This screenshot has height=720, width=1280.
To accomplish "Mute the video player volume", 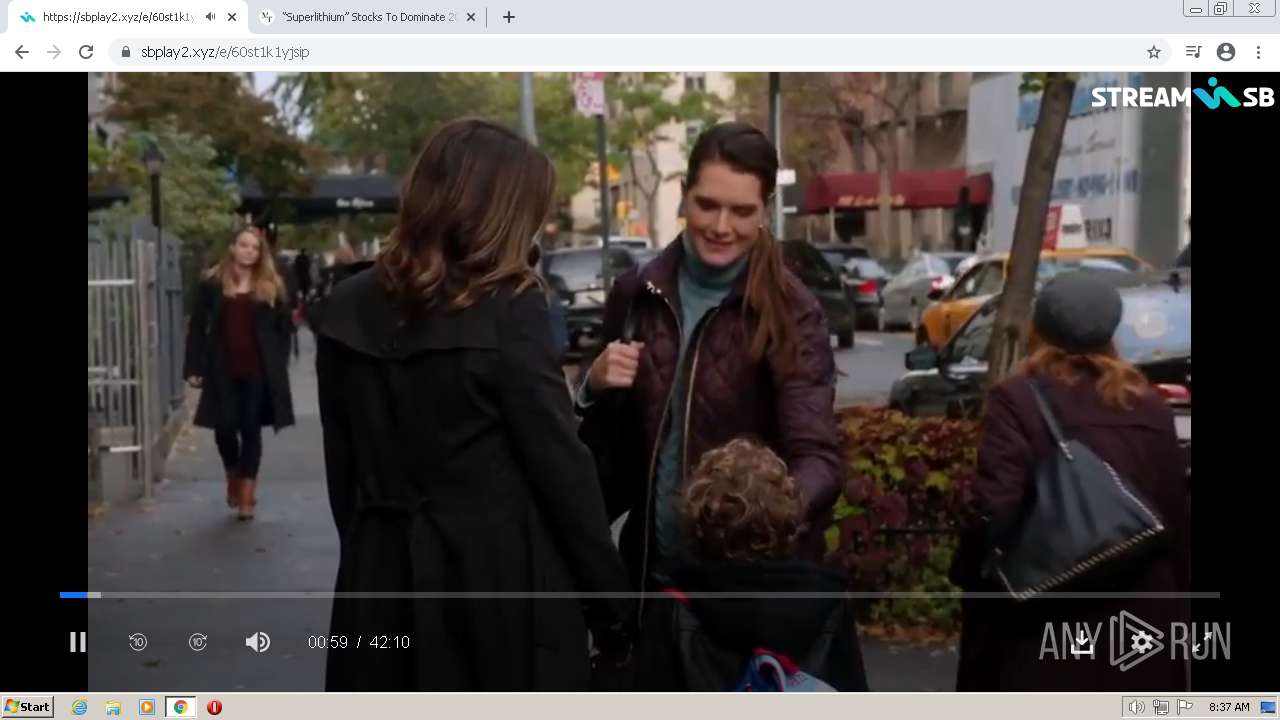I will pos(258,642).
